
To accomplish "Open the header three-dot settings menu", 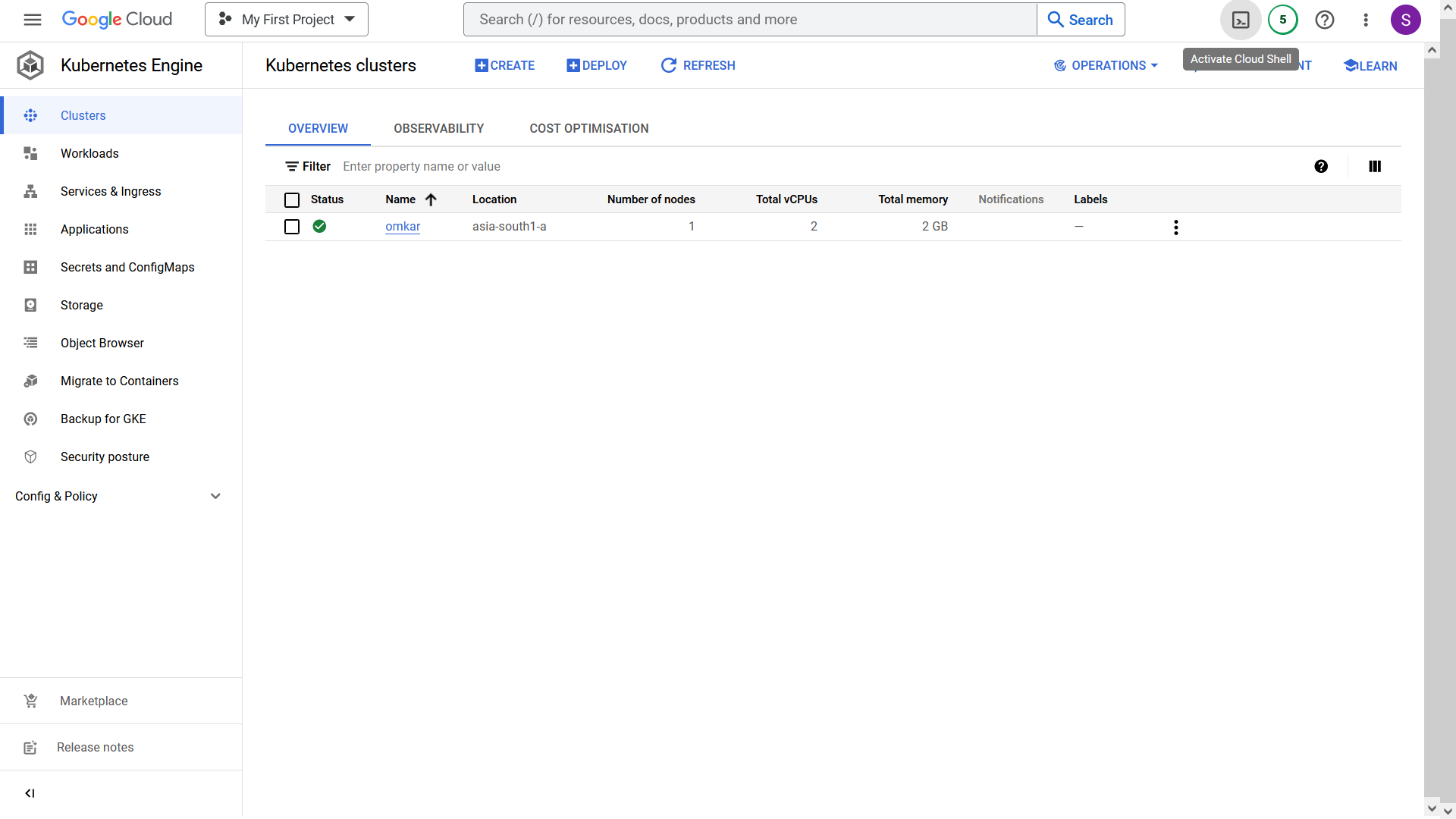I will (1366, 20).
